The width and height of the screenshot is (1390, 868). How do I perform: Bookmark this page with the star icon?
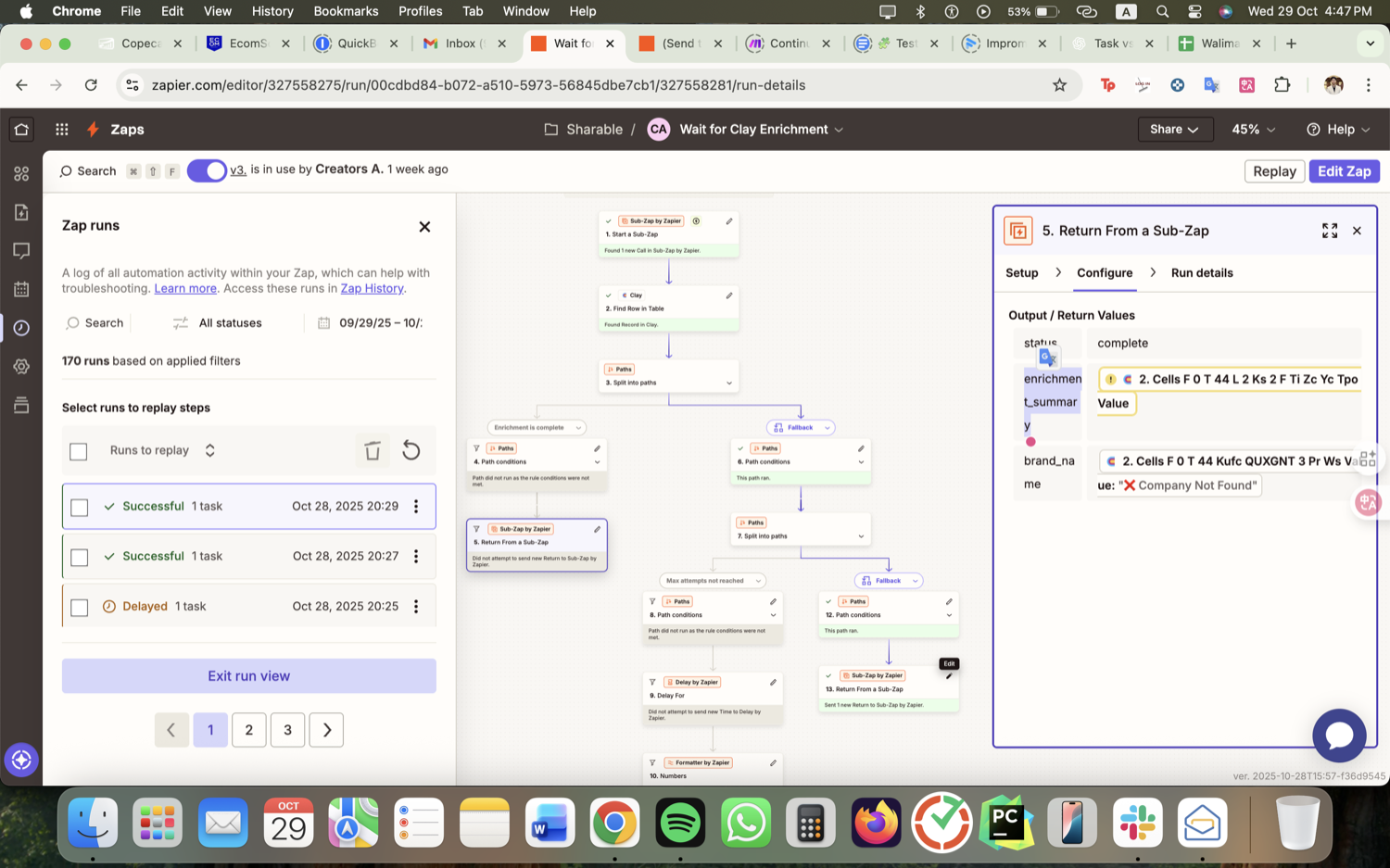coord(1059,85)
